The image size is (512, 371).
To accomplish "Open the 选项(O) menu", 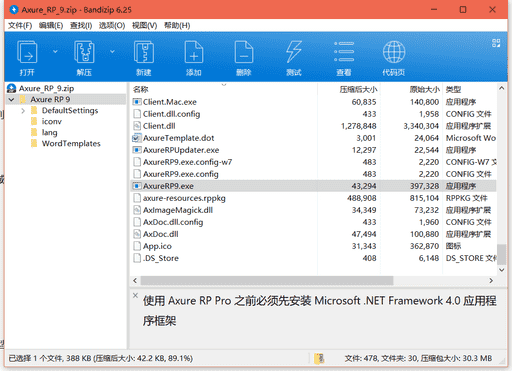I will tap(112, 25).
